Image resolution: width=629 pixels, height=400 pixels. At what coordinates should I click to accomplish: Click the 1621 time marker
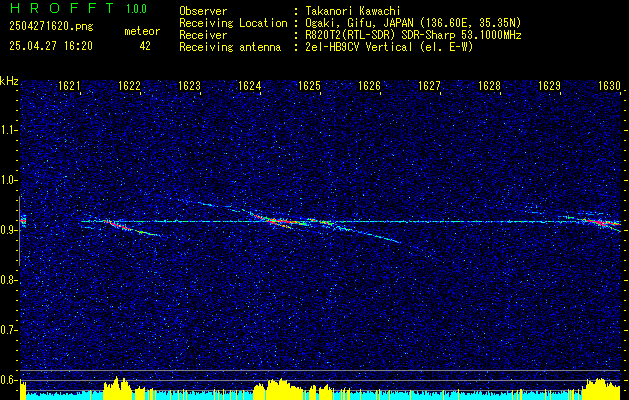coord(69,86)
